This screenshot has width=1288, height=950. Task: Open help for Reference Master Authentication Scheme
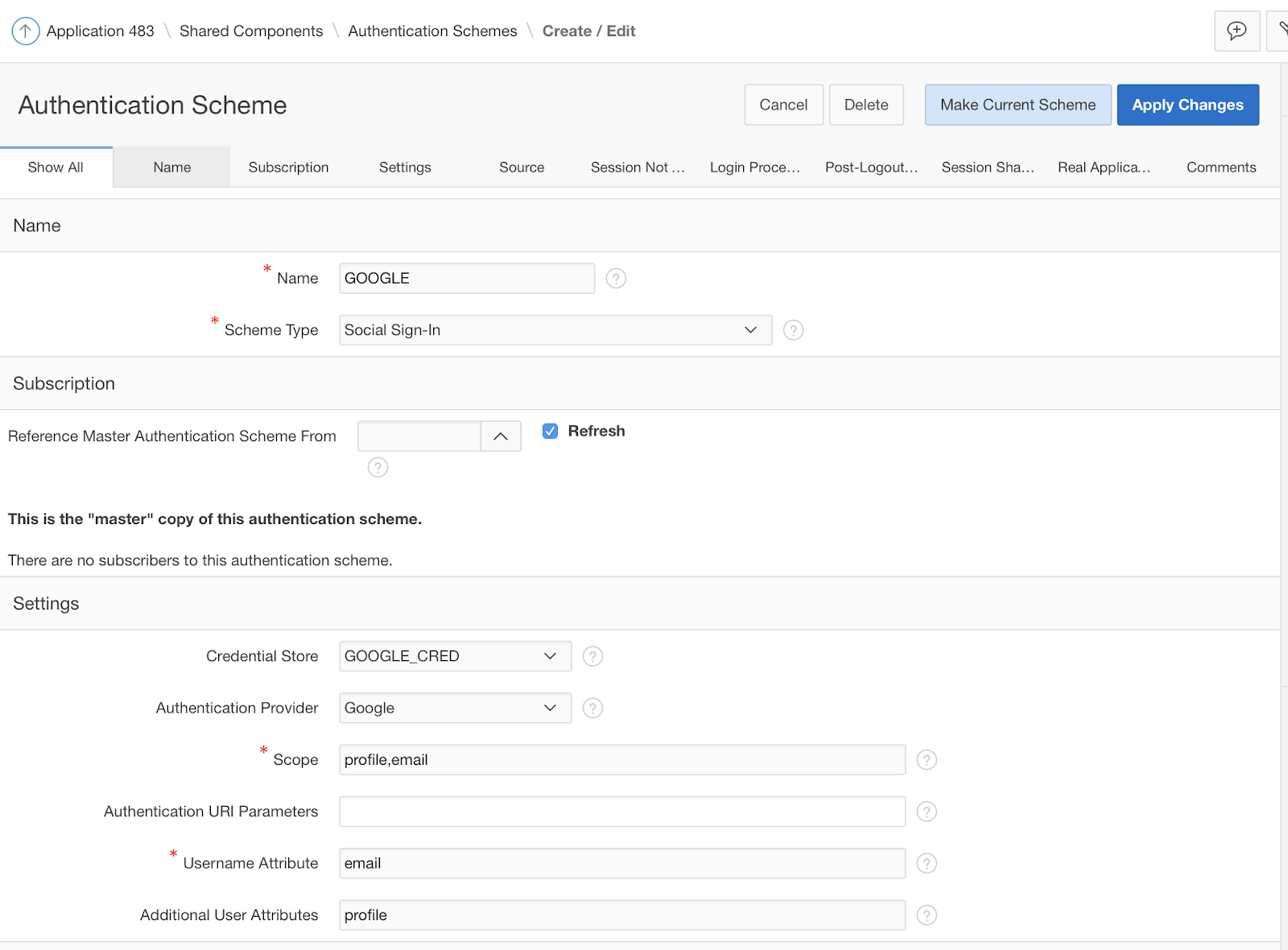coord(378,467)
